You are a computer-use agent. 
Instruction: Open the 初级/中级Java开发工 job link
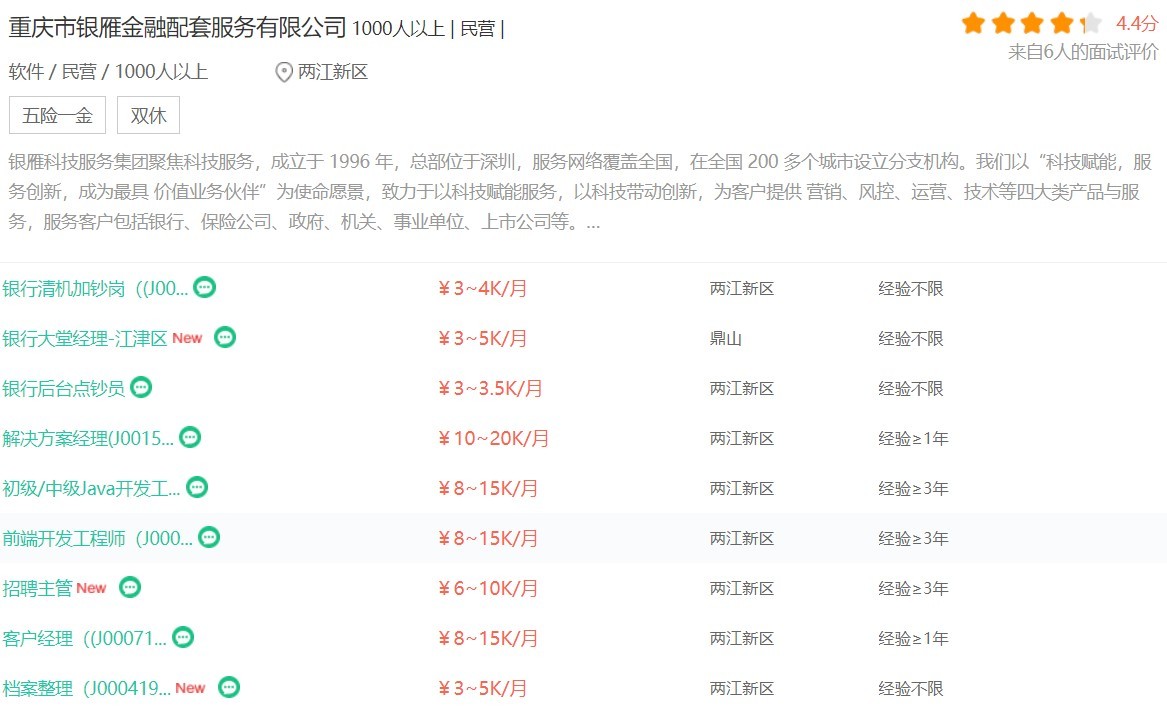pos(91,488)
